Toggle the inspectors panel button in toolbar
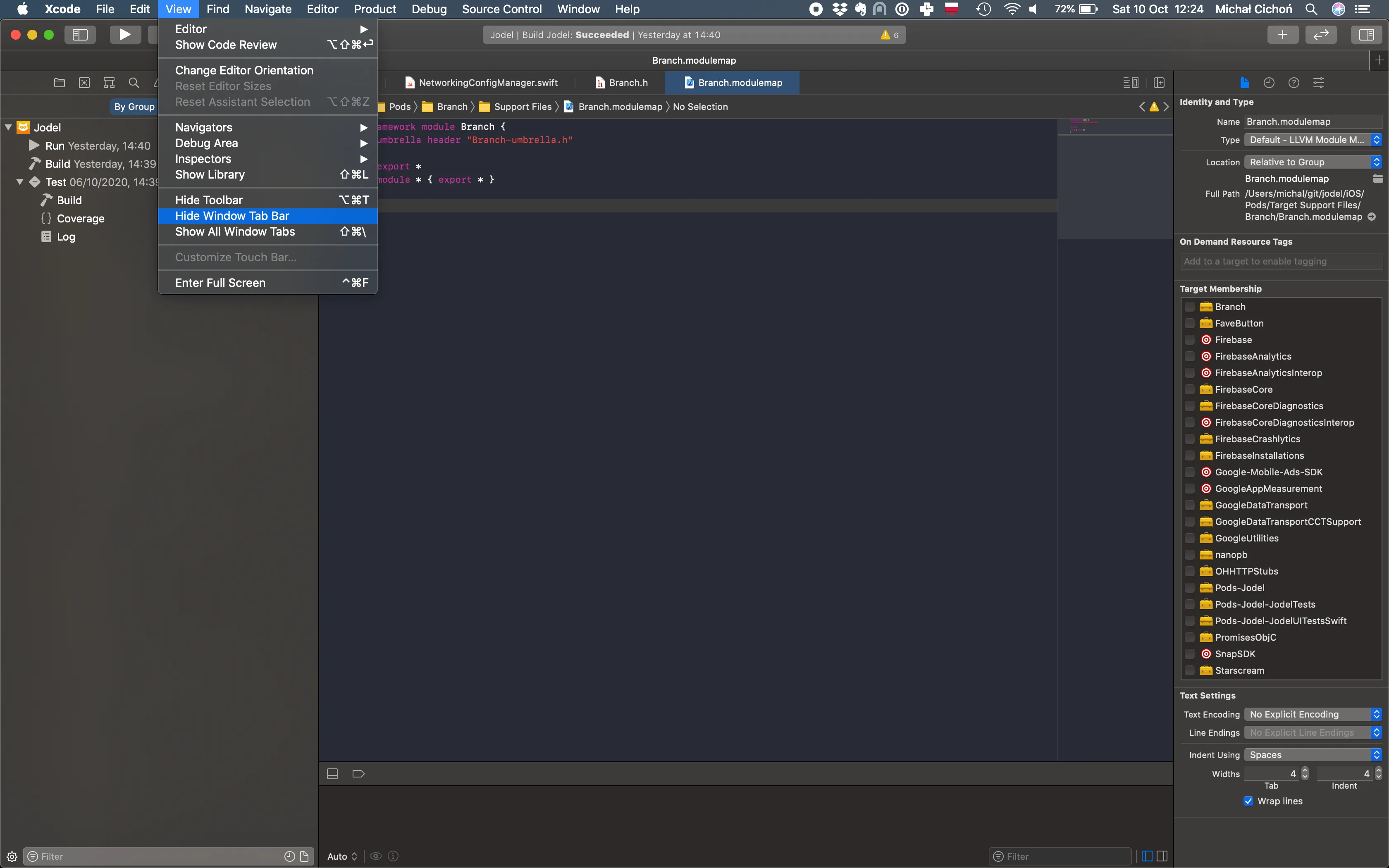This screenshot has height=868, width=1389. [x=1366, y=34]
